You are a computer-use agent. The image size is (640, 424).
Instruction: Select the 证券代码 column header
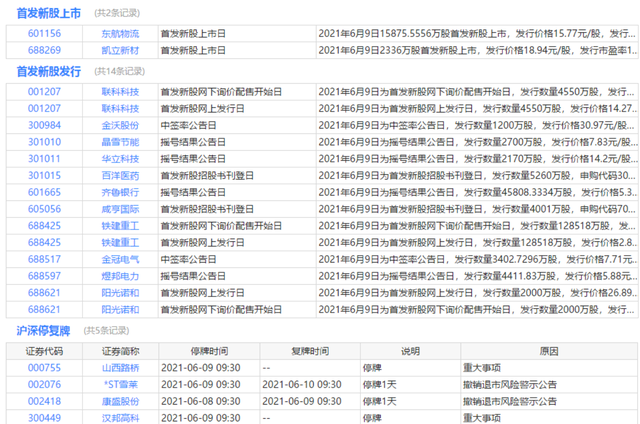pos(44,351)
